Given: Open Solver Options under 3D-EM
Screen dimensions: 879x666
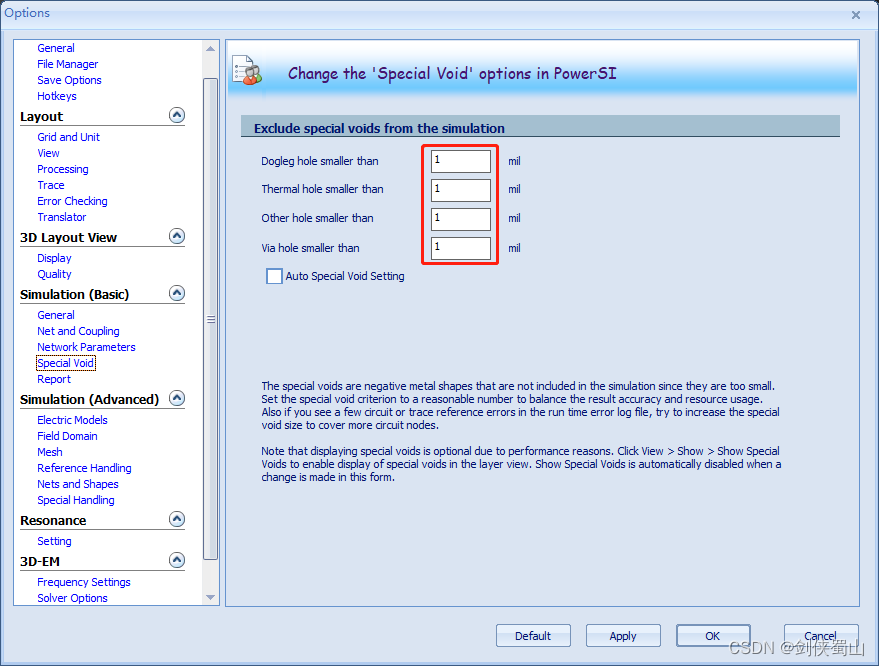Looking at the screenshot, I should [x=72, y=598].
